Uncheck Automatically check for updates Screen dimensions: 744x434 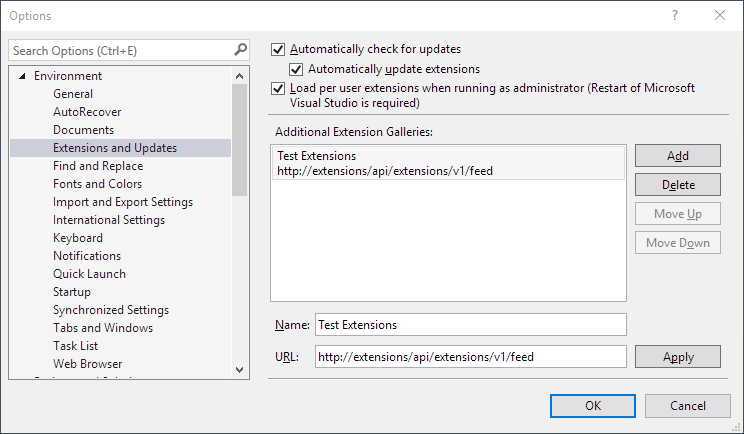[x=279, y=49]
